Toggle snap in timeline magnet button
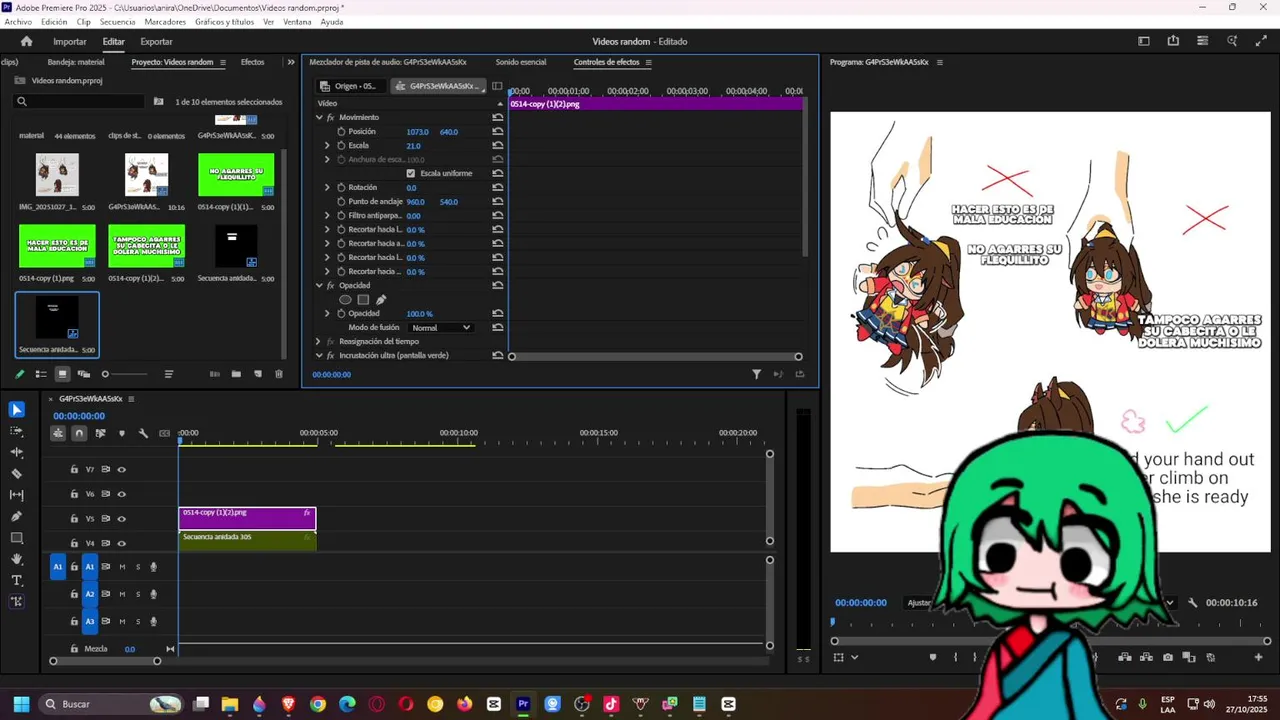1280x720 pixels. pyautogui.click(x=79, y=433)
